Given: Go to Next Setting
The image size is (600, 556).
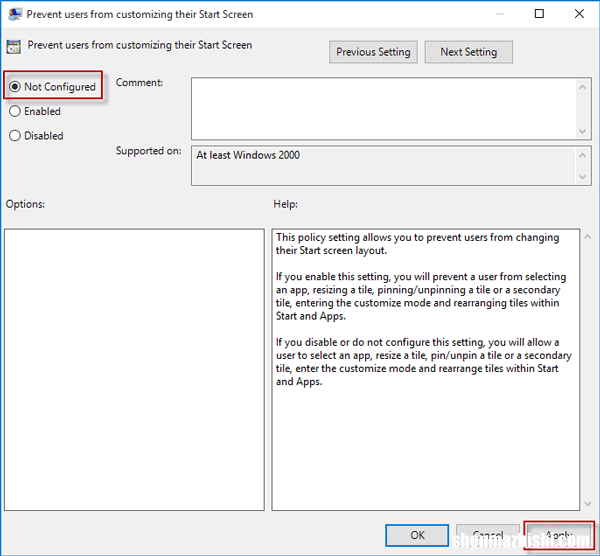Looking at the screenshot, I should coord(468,52).
